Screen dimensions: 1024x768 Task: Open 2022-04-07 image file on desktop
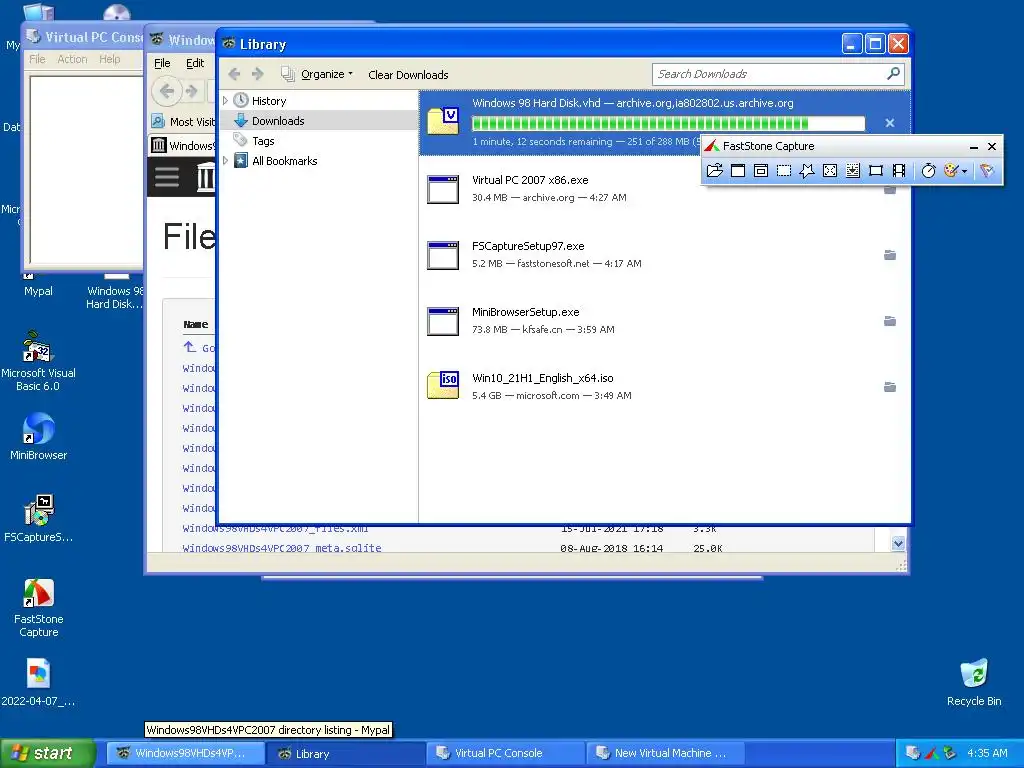tap(38, 682)
